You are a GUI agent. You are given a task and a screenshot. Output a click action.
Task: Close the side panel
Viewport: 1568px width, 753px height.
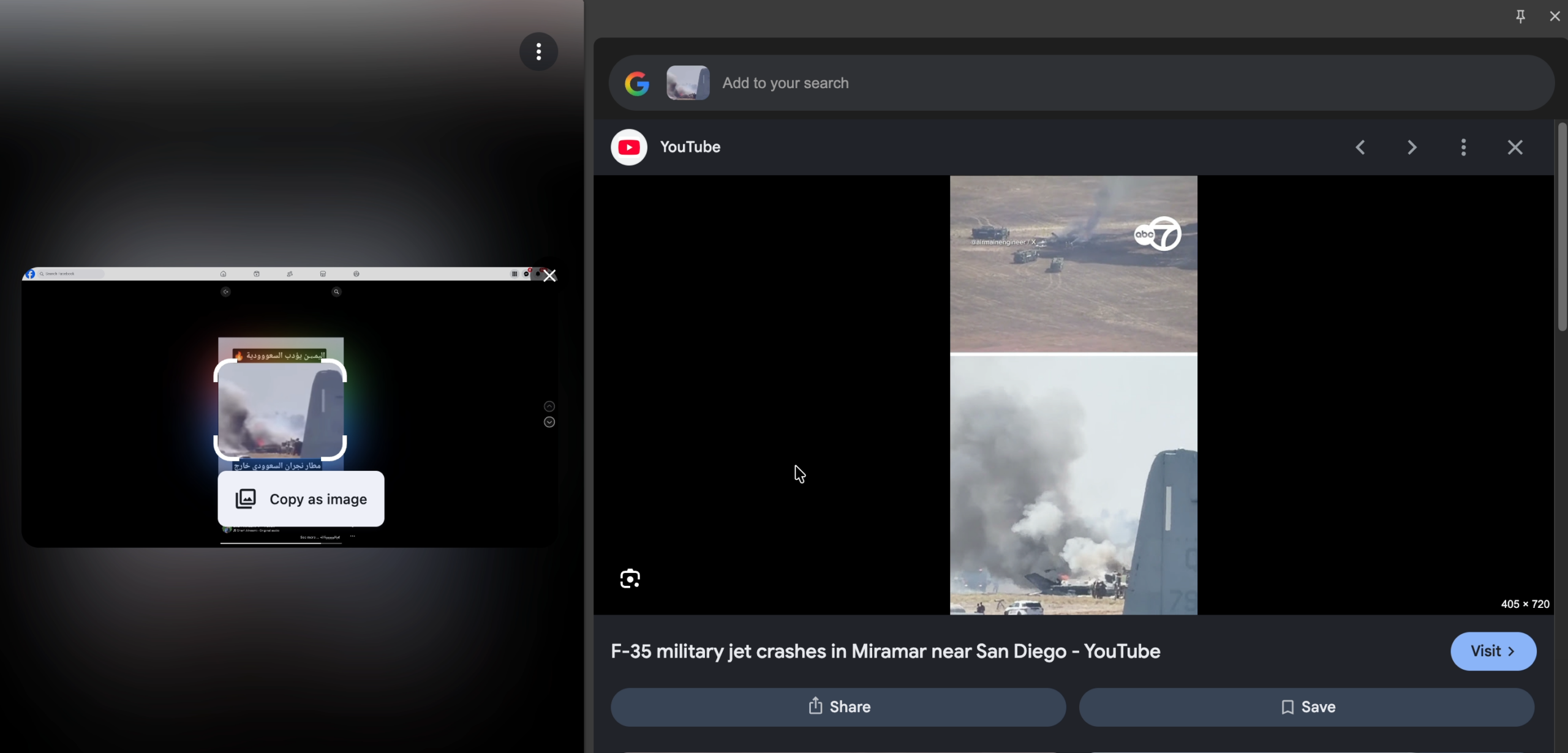pos(1555,16)
